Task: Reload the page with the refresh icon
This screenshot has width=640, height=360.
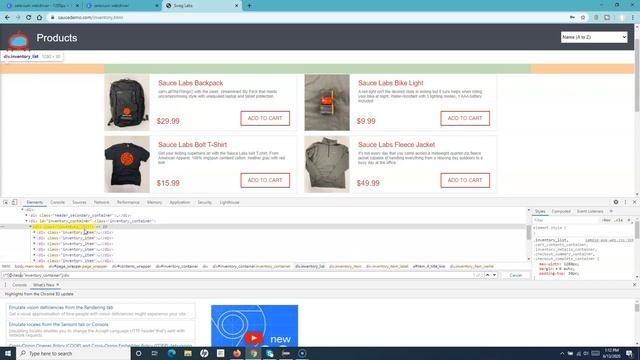Action: [x=29, y=18]
